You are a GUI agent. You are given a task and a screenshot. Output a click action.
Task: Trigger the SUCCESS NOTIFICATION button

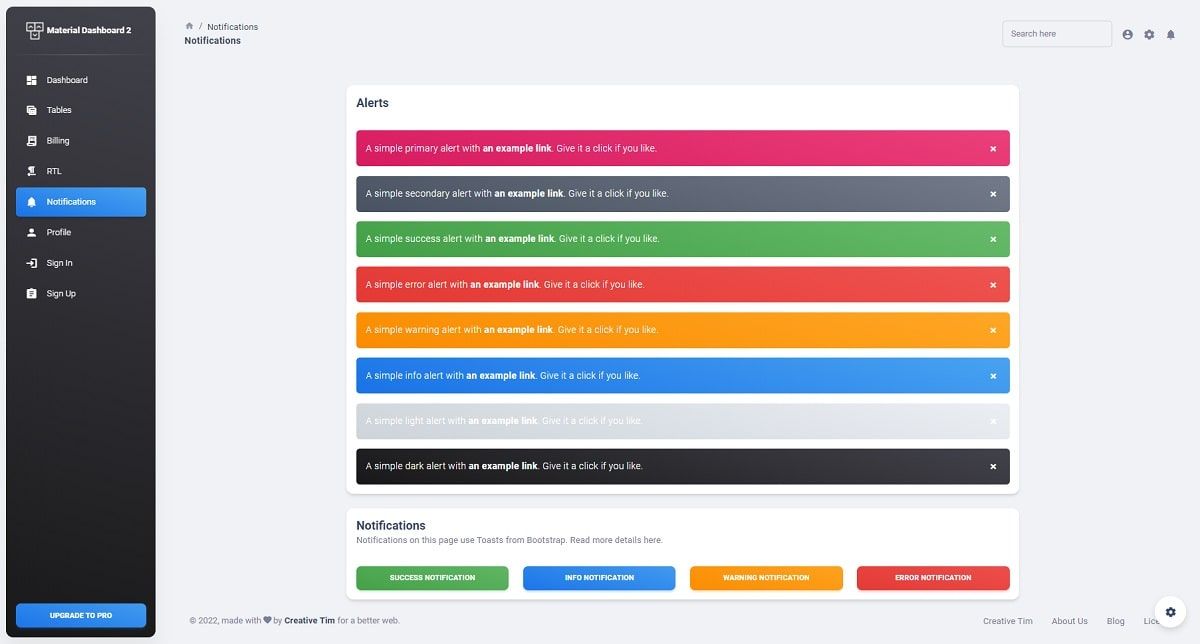pyautogui.click(x=432, y=578)
